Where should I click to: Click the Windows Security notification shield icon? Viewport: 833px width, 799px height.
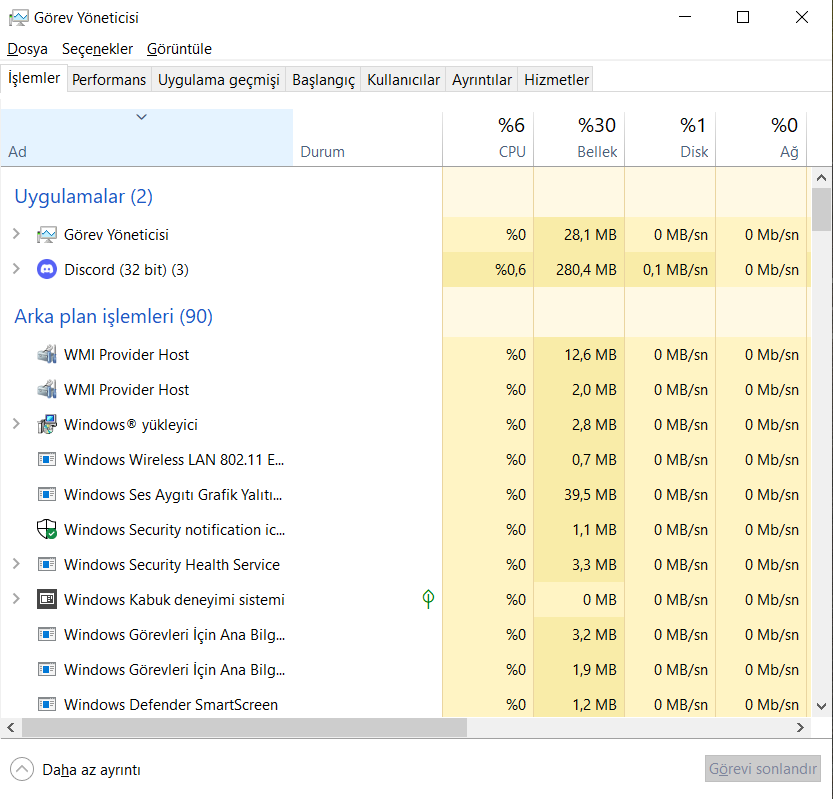[47, 530]
